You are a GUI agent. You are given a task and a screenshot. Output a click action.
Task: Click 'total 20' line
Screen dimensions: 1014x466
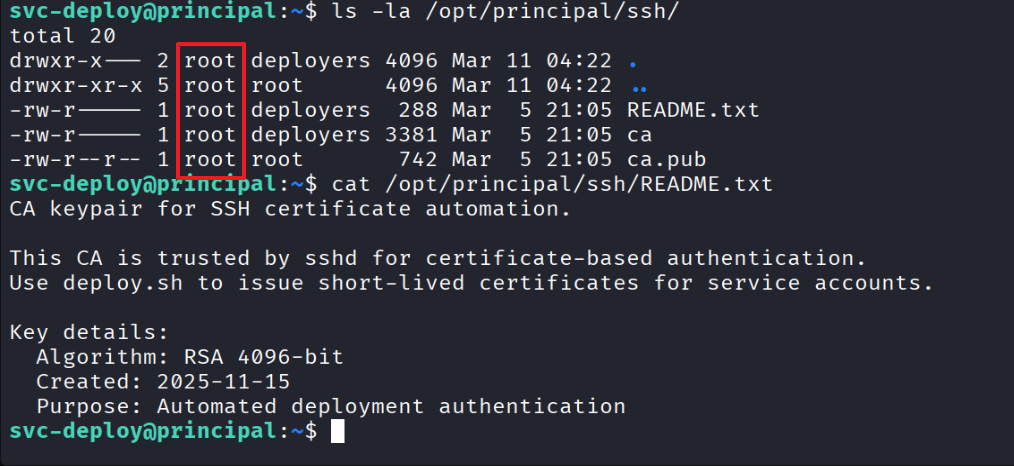pyautogui.click(x=63, y=36)
